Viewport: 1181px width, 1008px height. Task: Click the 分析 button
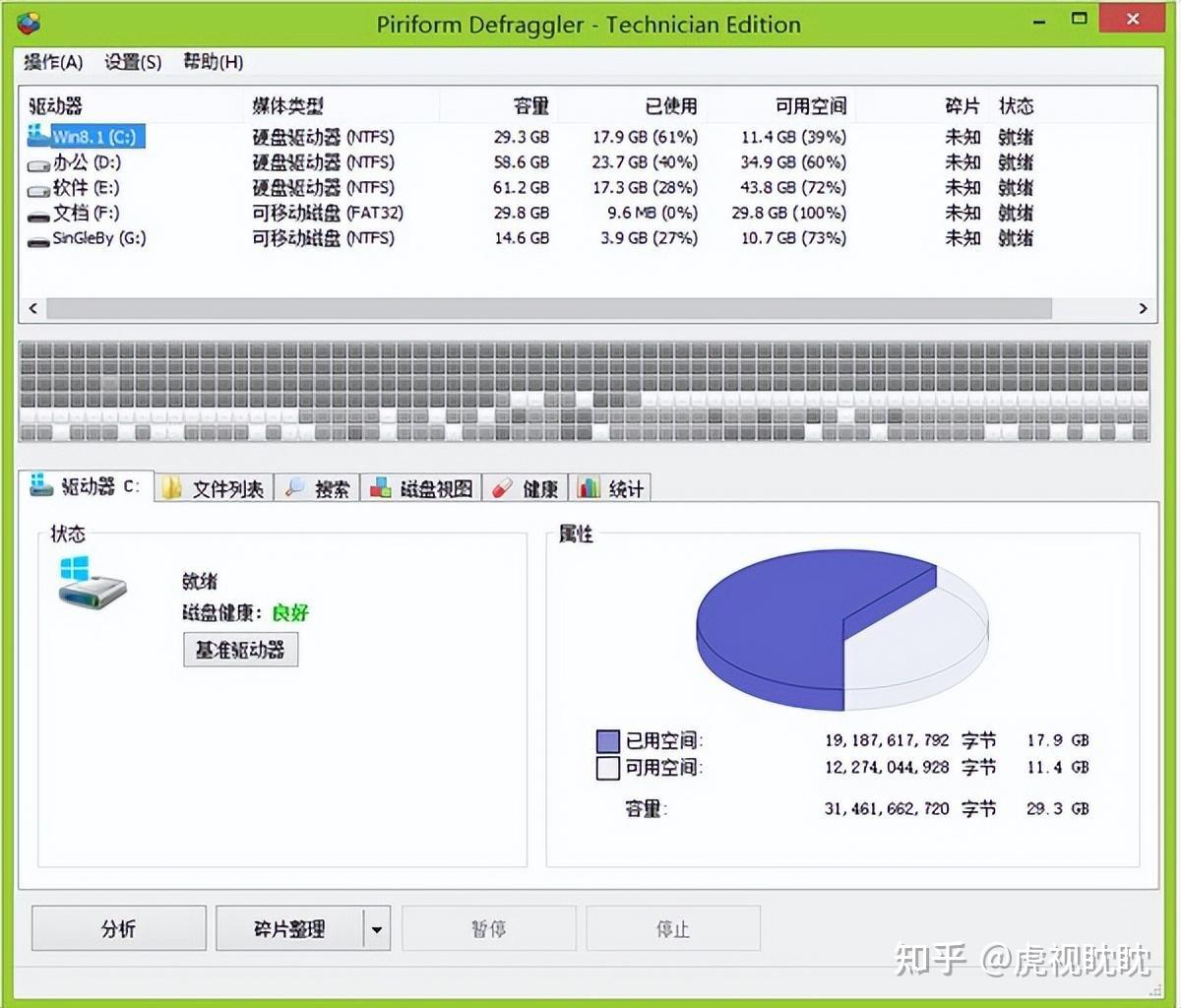(x=117, y=927)
